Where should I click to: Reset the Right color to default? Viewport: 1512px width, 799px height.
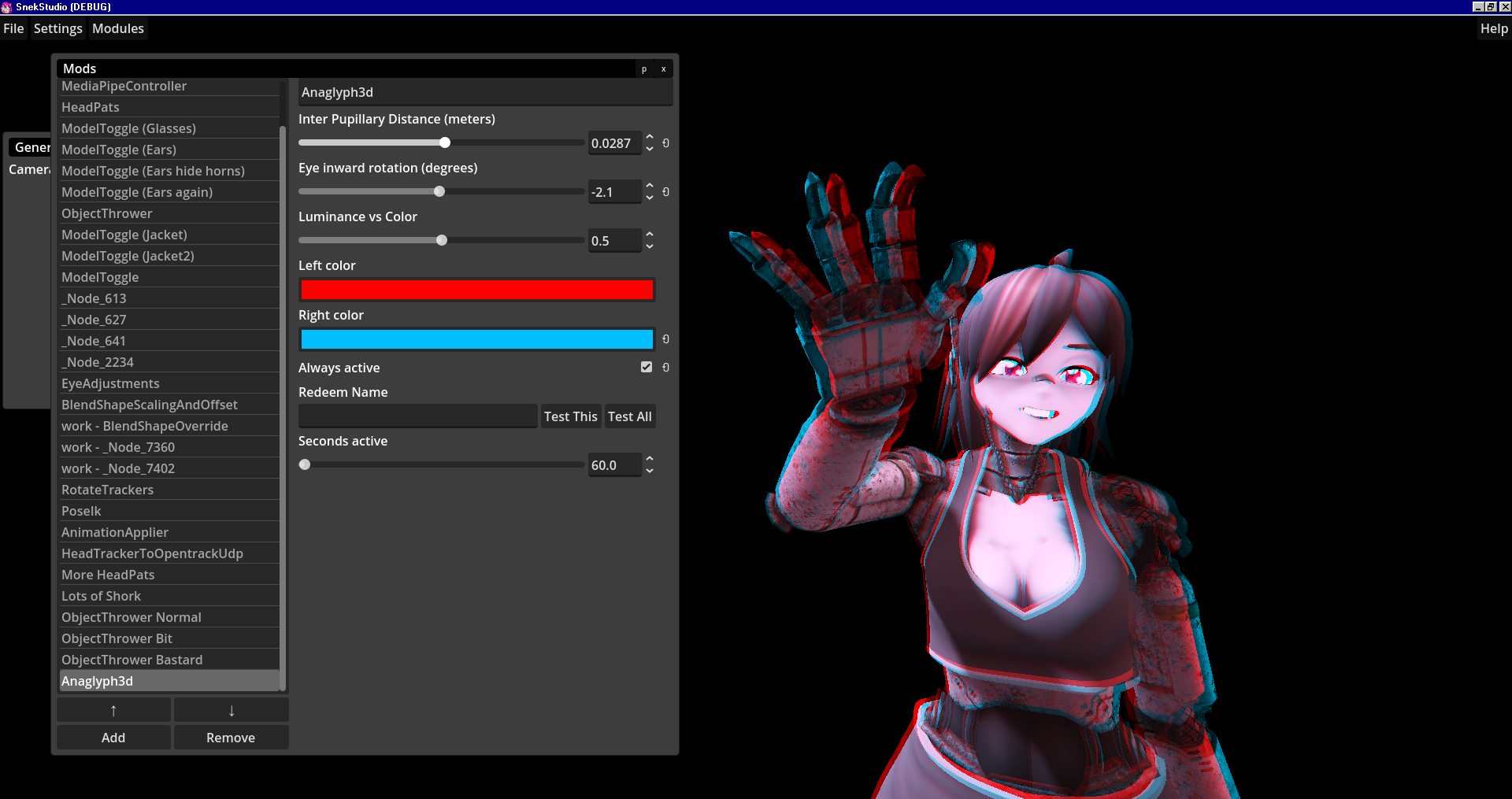pyautogui.click(x=665, y=339)
